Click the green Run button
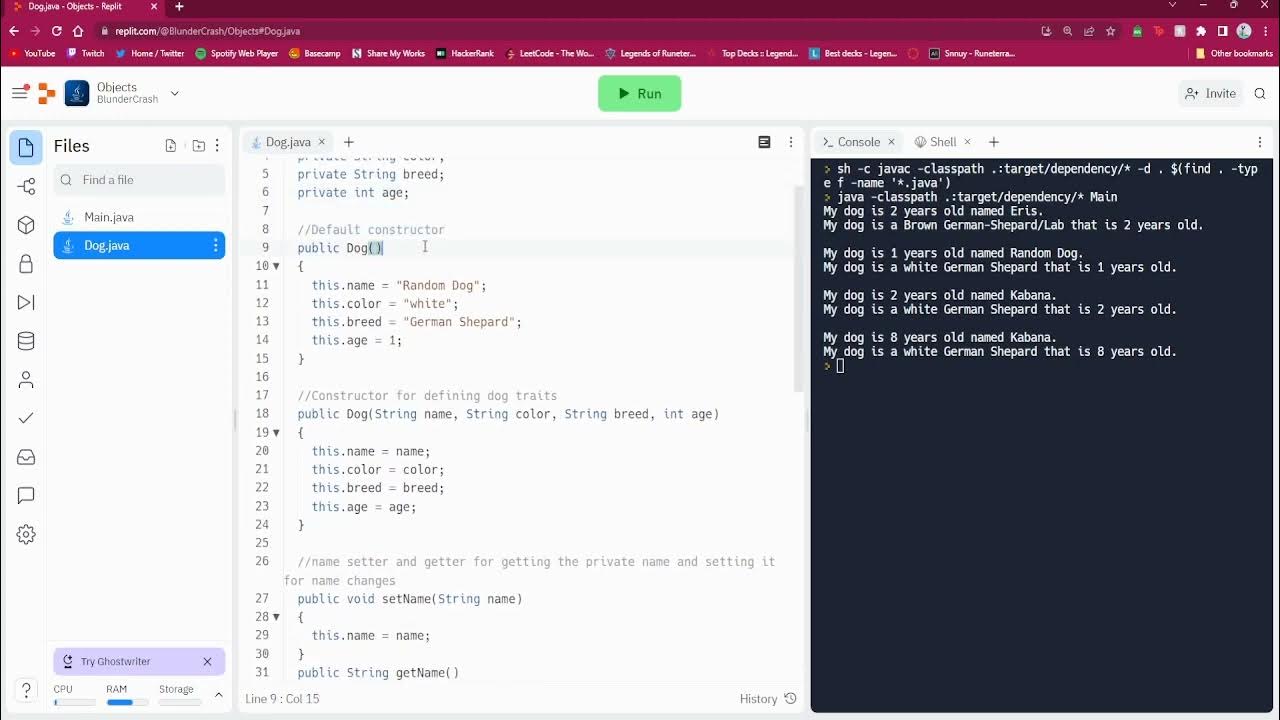1280x720 pixels. [x=639, y=93]
